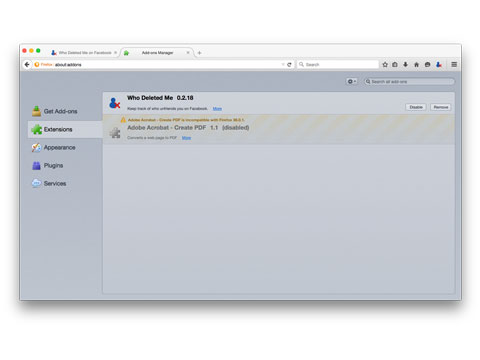Select the Extensions category
480x360 pixels.
[x=65, y=129]
